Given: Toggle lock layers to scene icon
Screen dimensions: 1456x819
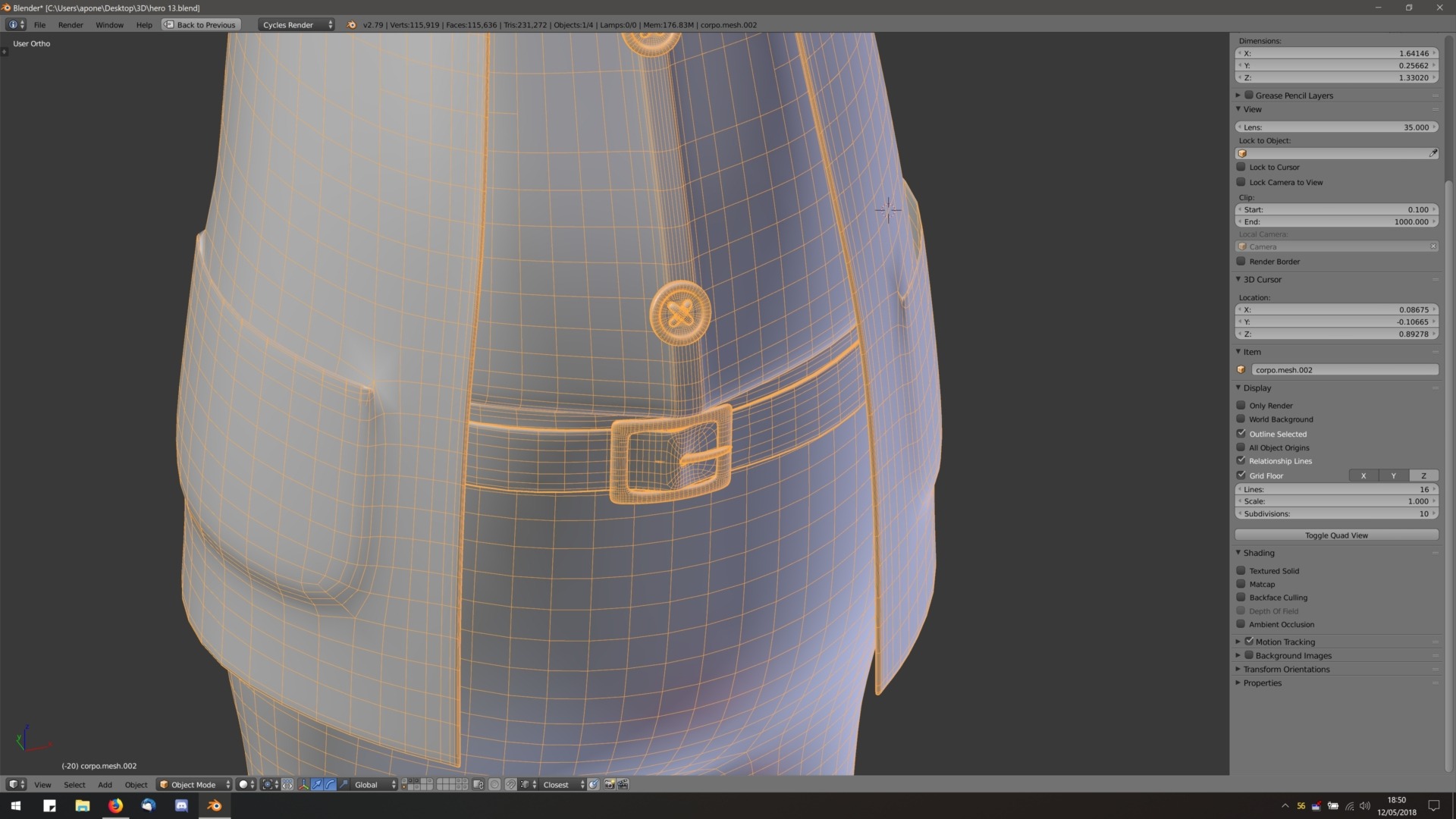Looking at the screenshot, I should click(x=479, y=785).
